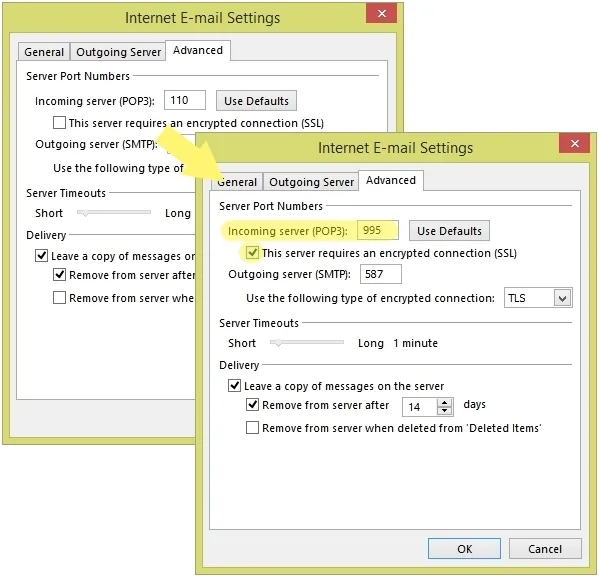Click days field showing 14

click(419, 406)
